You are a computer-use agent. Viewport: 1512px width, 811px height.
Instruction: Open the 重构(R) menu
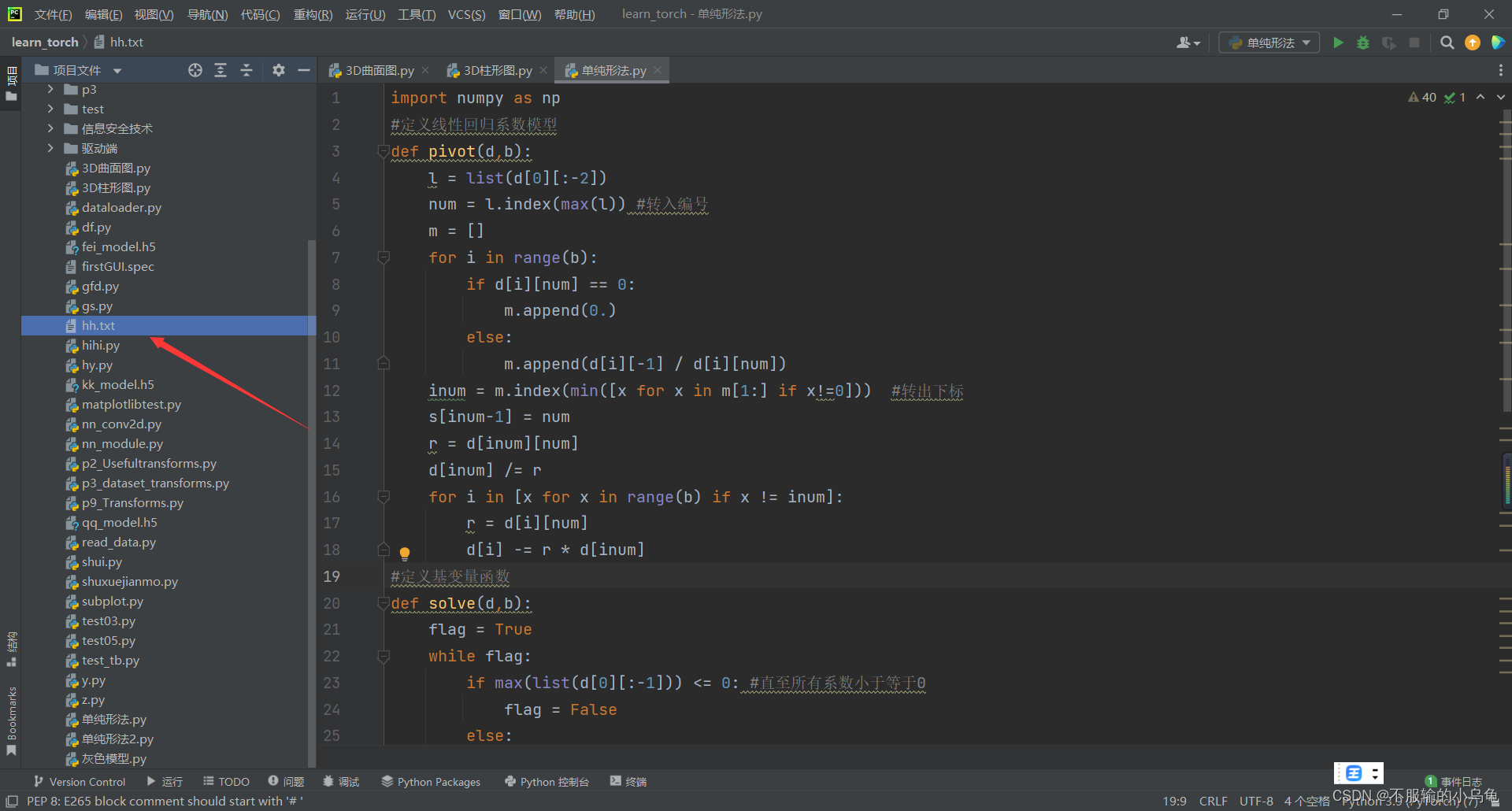tap(313, 14)
